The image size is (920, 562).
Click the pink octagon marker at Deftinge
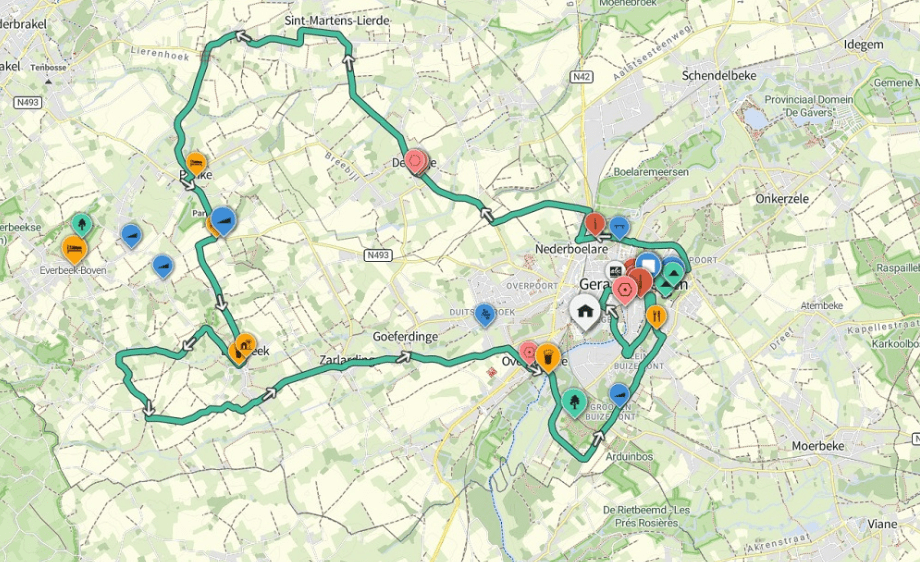[x=415, y=160]
